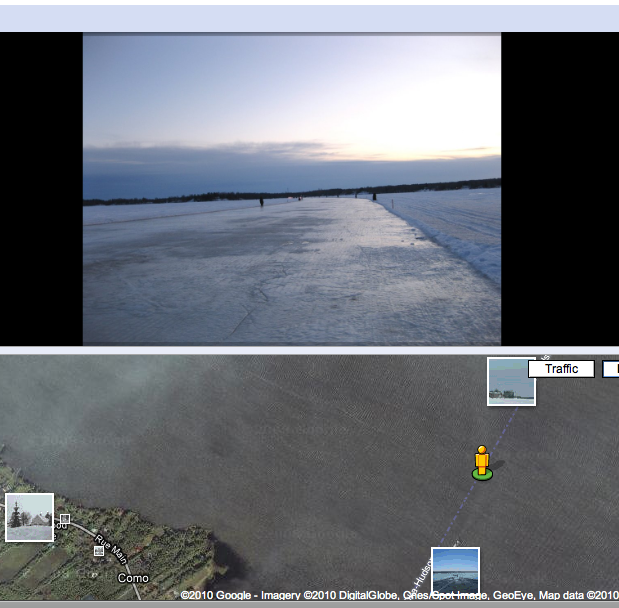Click the small photo marker on Rue Main
The height and width of the screenshot is (608, 619).
pyautogui.click(x=99, y=551)
